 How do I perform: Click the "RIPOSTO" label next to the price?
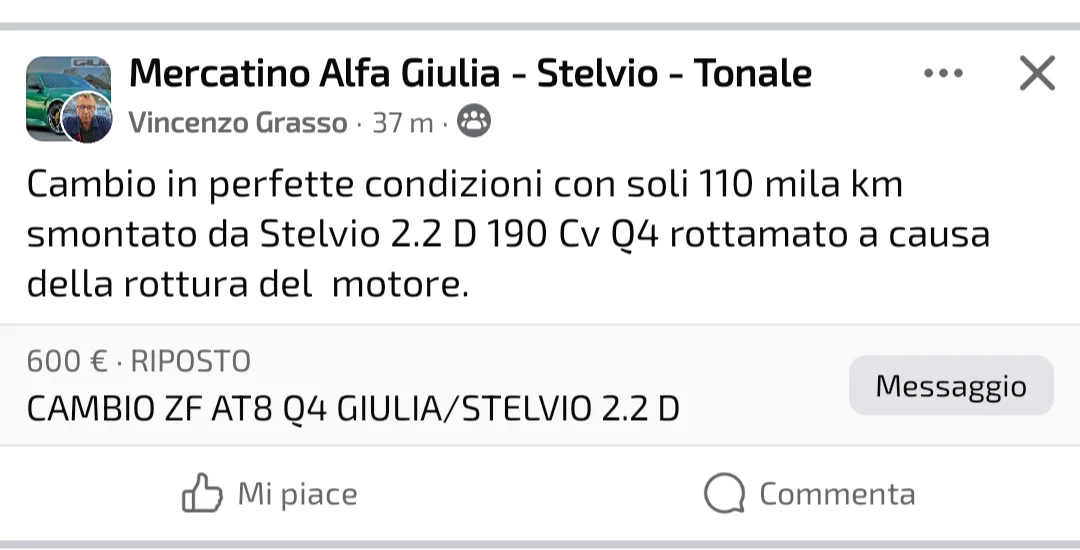[191, 361]
